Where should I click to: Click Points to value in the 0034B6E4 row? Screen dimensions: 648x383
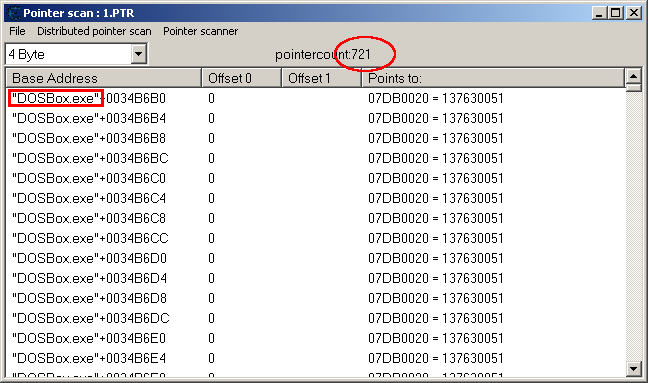coord(436,358)
